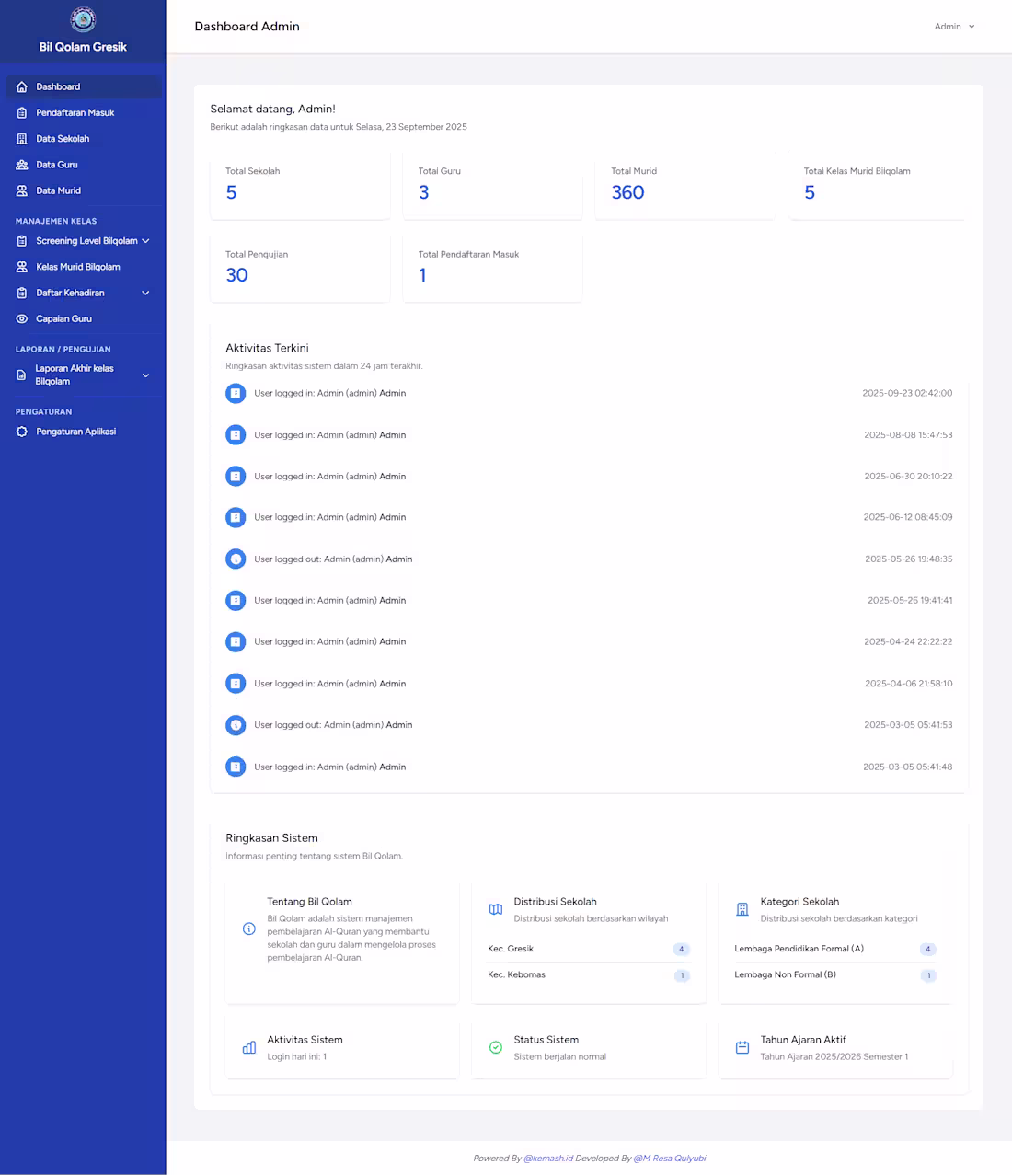The width and height of the screenshot is (1012, 1176).
Task: Expand the Laporan Akhir kelas Bilqolam chevron
Action: [x=145, y=375]
